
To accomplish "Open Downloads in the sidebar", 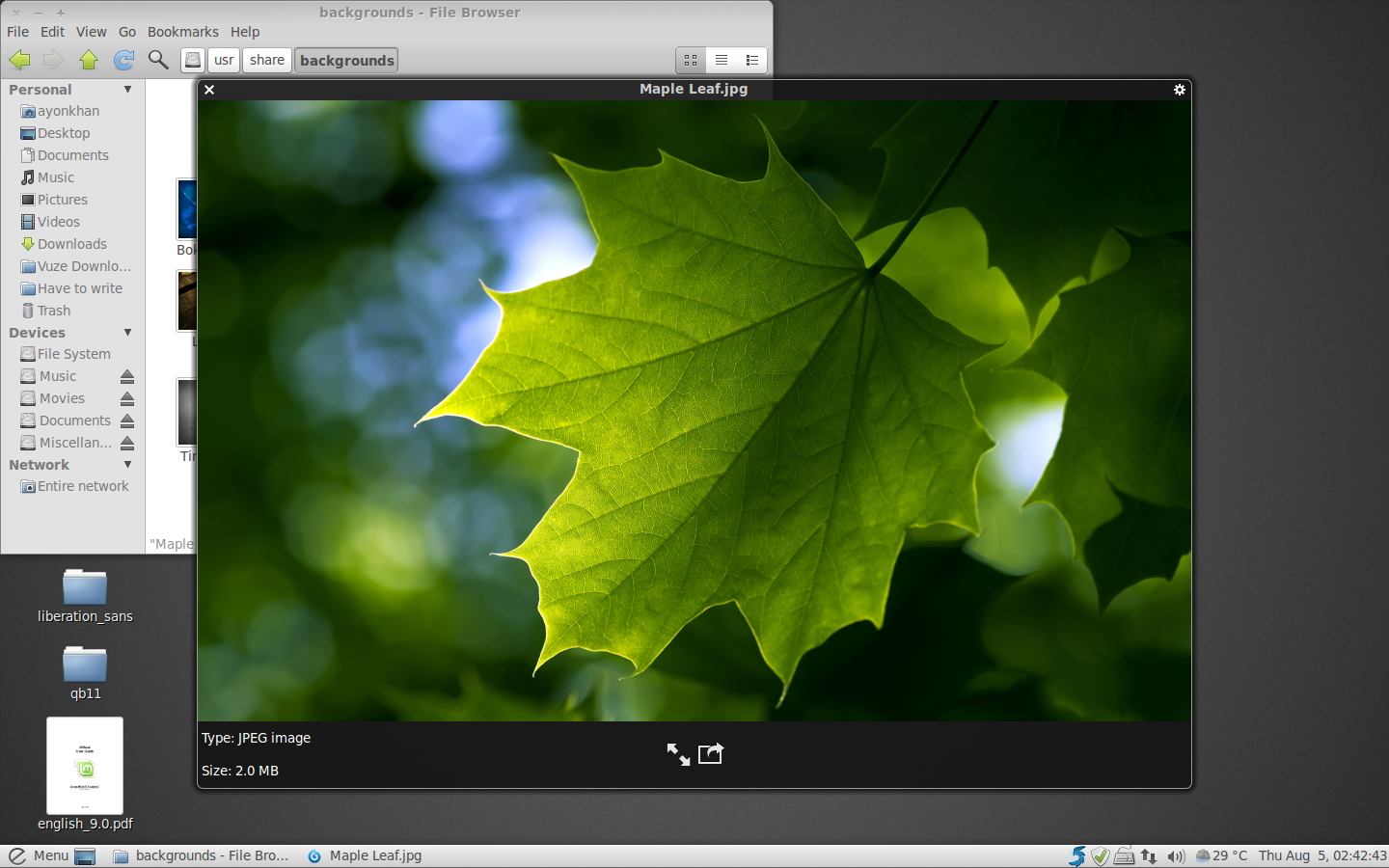I will [72, 244].
